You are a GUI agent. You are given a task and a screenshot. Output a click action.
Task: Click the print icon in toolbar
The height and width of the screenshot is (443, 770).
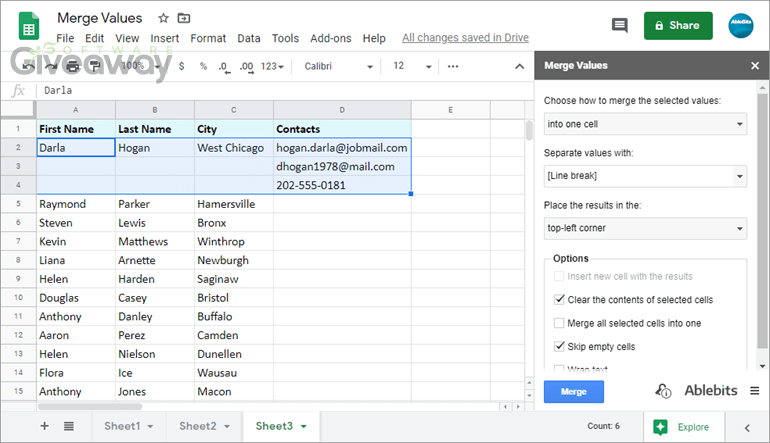(x=93, y=66)
